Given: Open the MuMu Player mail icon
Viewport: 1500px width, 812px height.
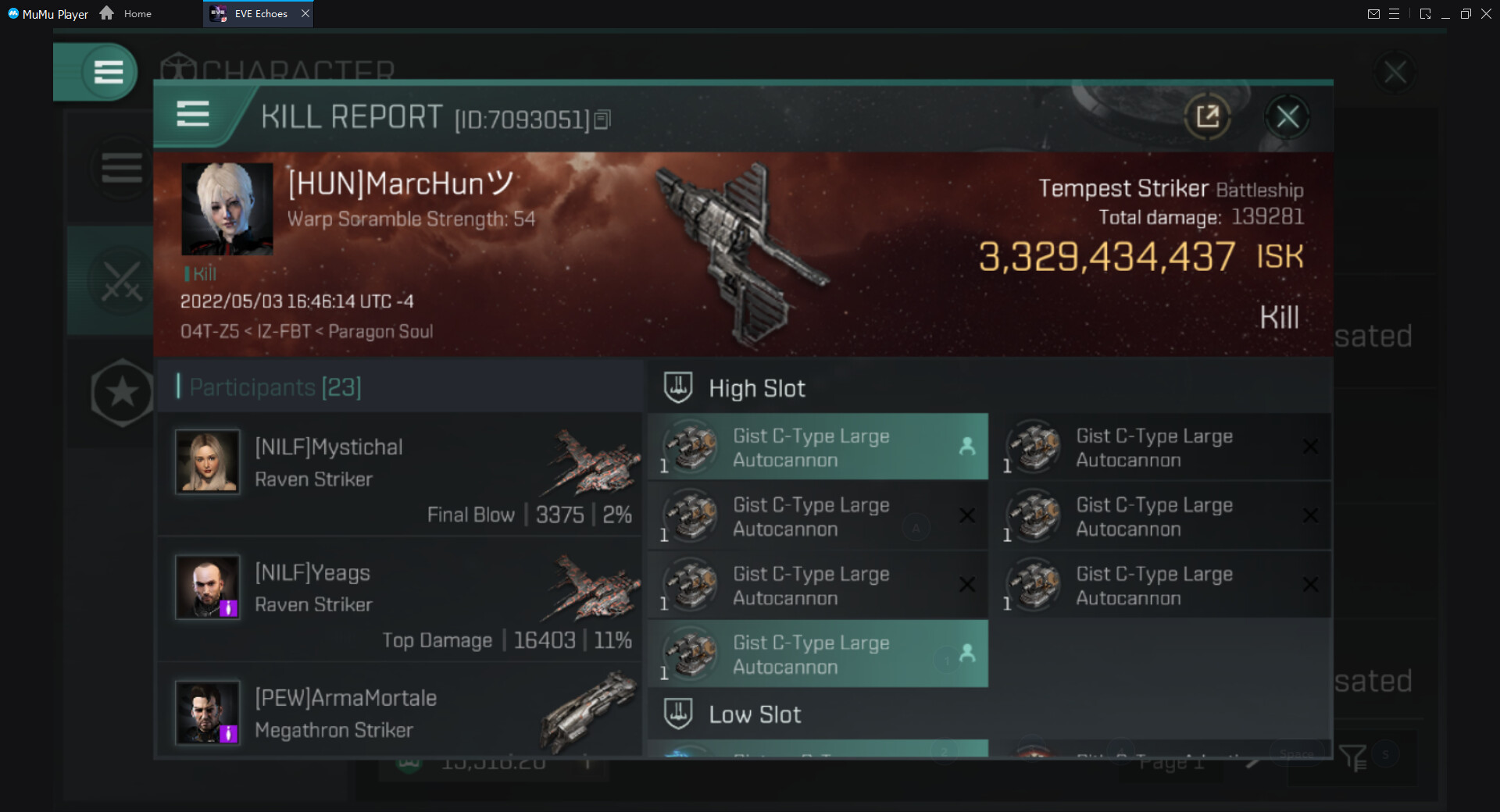Looking at the screenshot, I should (x=1373, y=13).
